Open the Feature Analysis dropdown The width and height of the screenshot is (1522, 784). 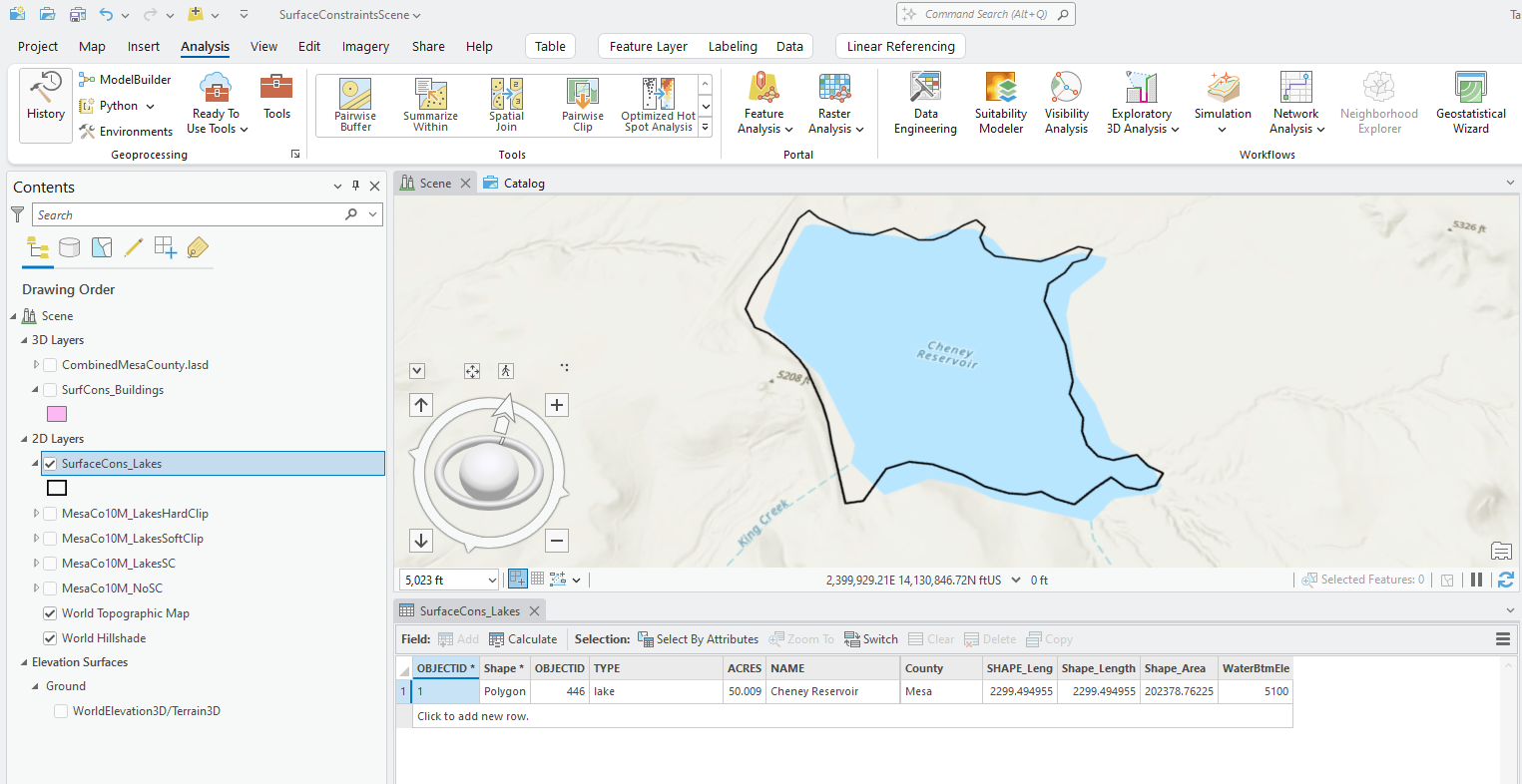[x=764, y=103]
